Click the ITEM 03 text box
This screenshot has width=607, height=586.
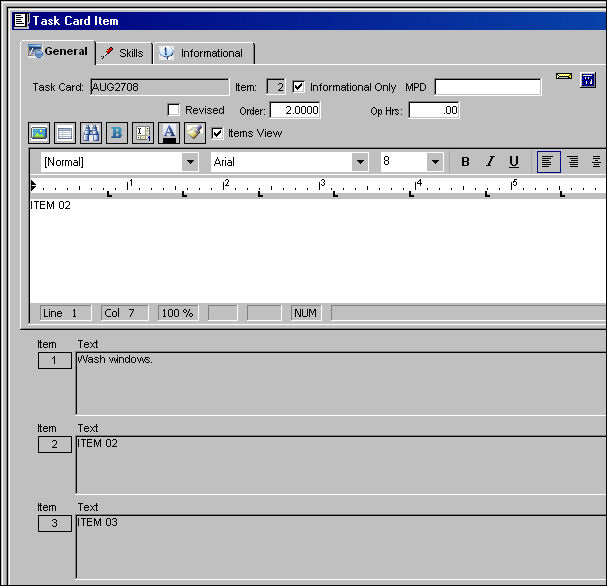341,547
